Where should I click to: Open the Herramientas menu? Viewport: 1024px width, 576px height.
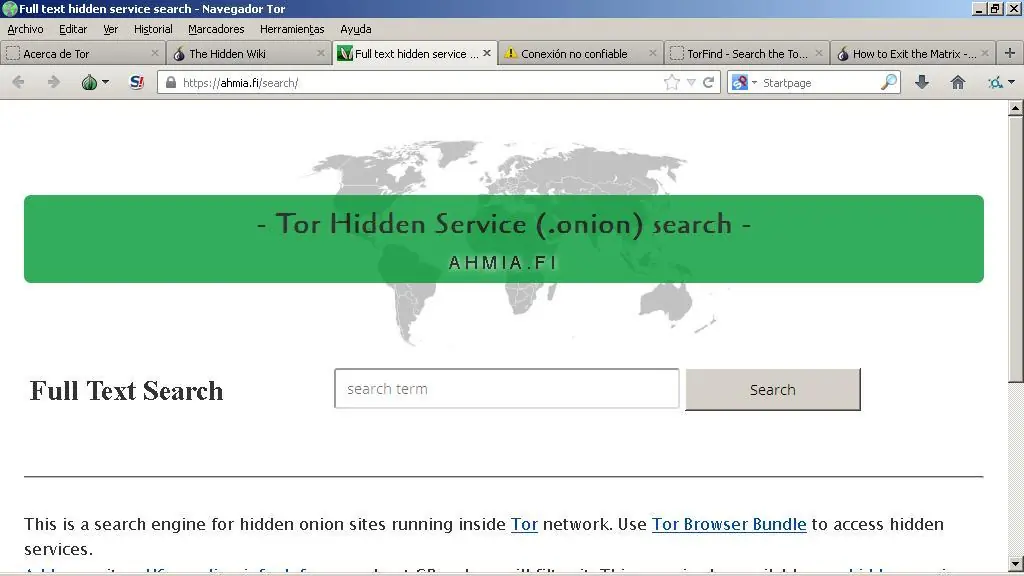[292, 29]
